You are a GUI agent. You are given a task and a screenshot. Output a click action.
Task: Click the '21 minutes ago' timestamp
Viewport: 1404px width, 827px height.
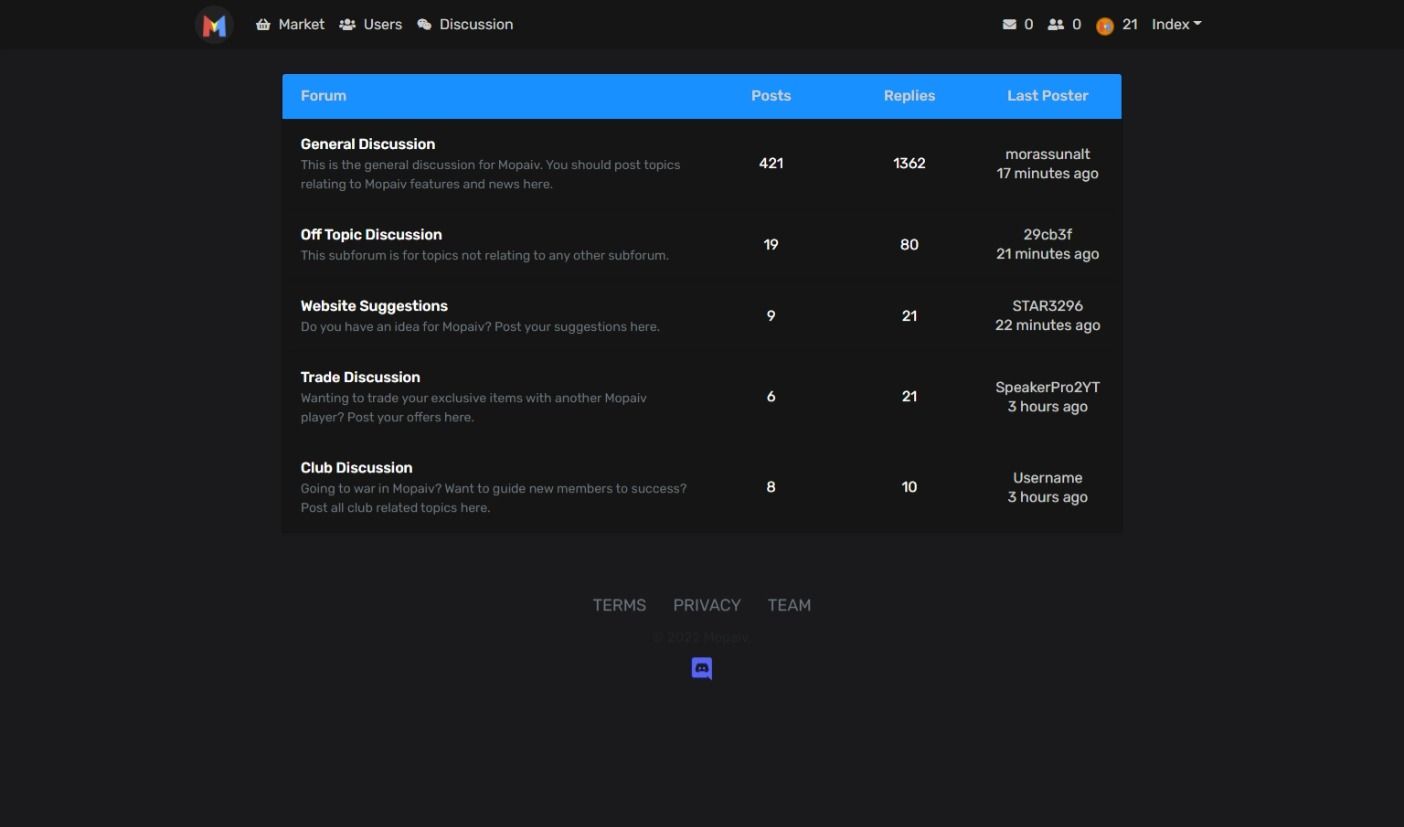1047,254
